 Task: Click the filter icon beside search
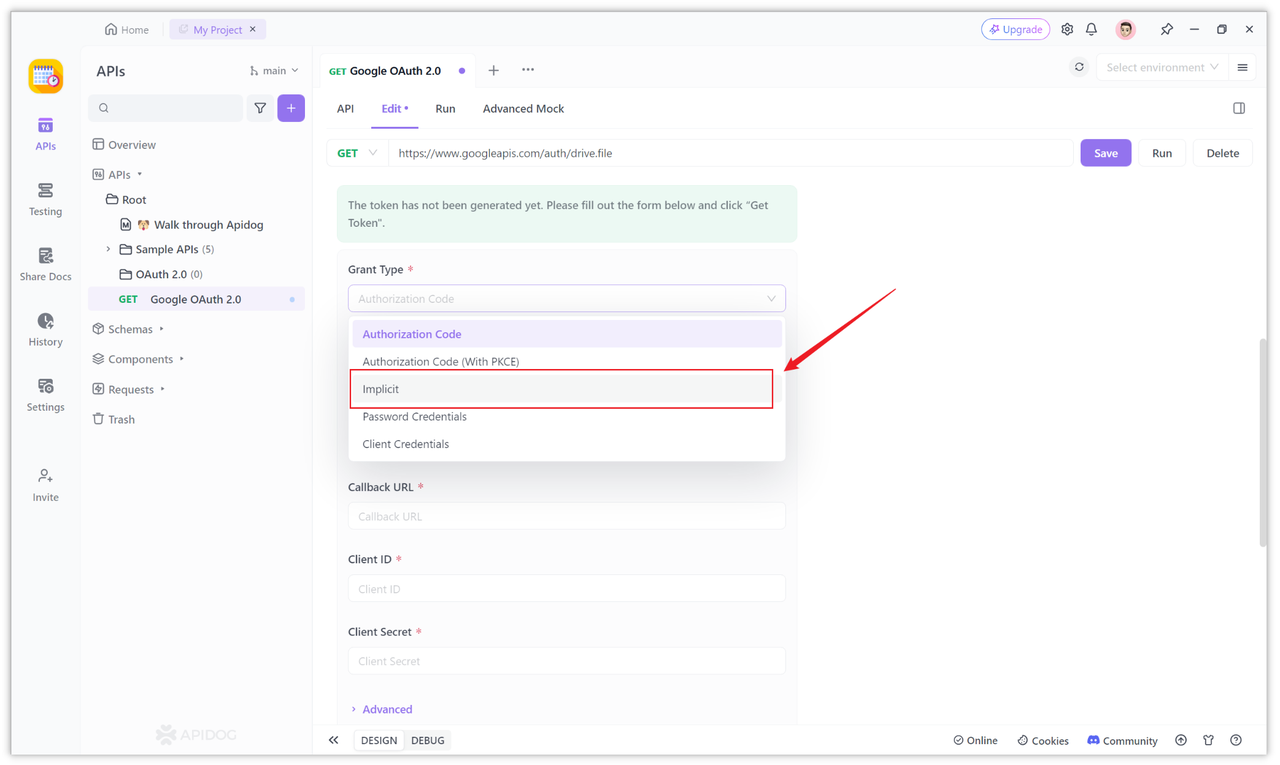click(x=260, y=108)
